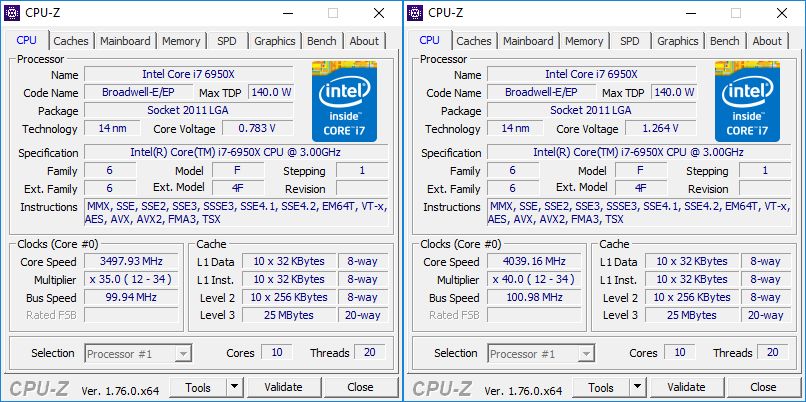
Task: Click the L1 Data 10 x 32 KBytes in left window
Action: coord(289,261)
